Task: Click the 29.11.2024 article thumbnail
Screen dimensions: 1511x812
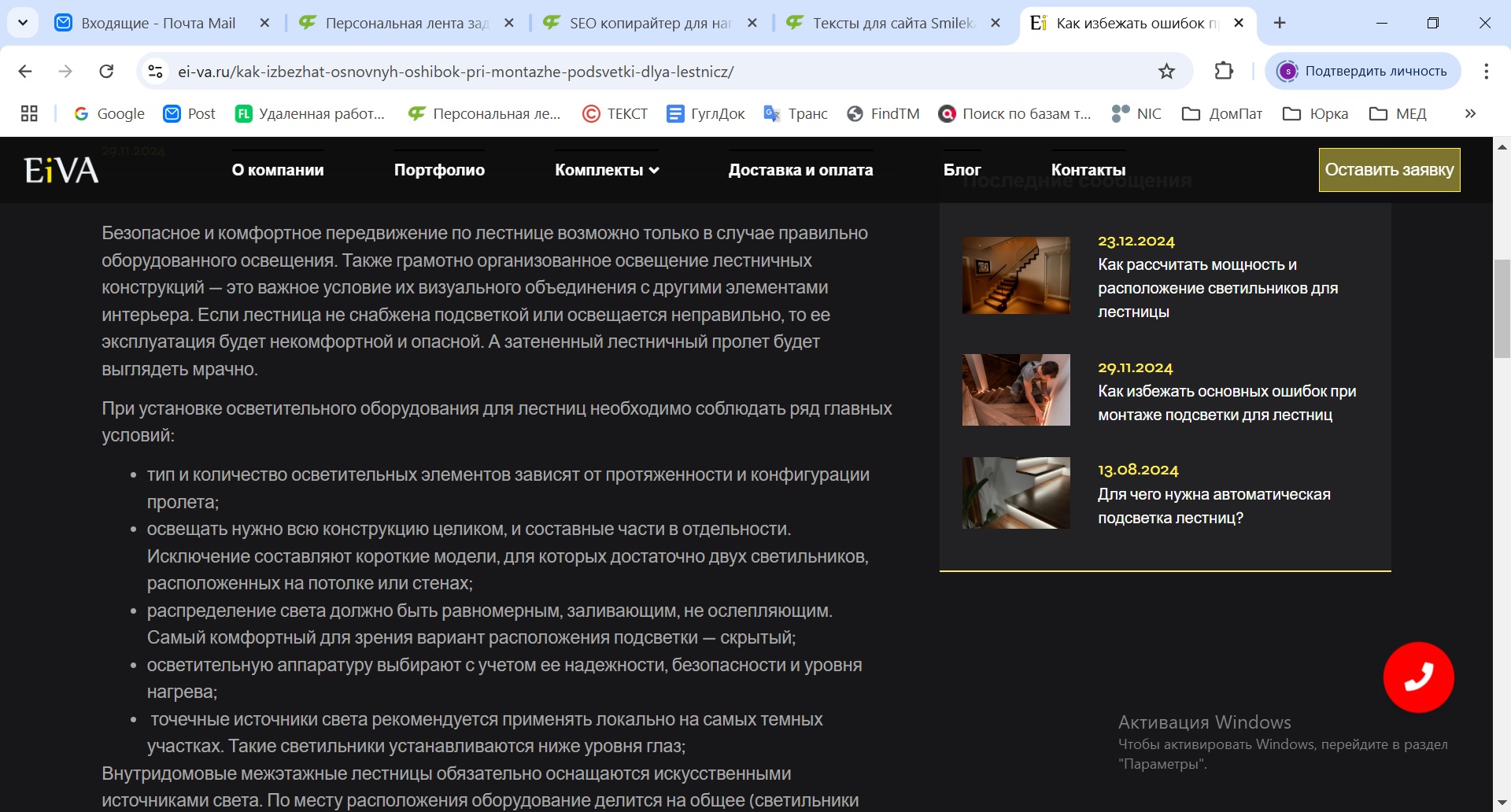Action: click(1015, 389)
